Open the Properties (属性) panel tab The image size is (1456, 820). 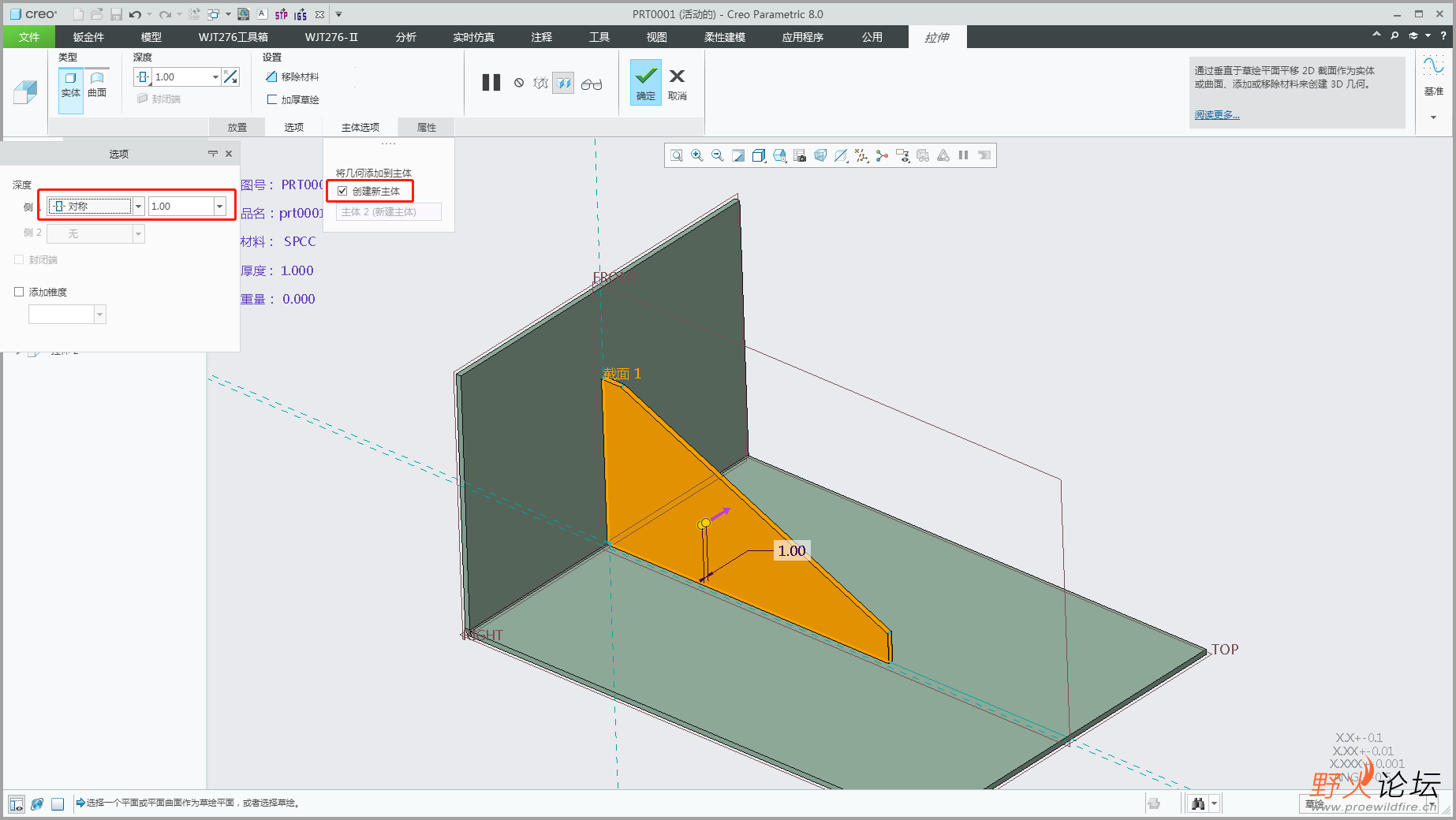click(x=427, y=127)
